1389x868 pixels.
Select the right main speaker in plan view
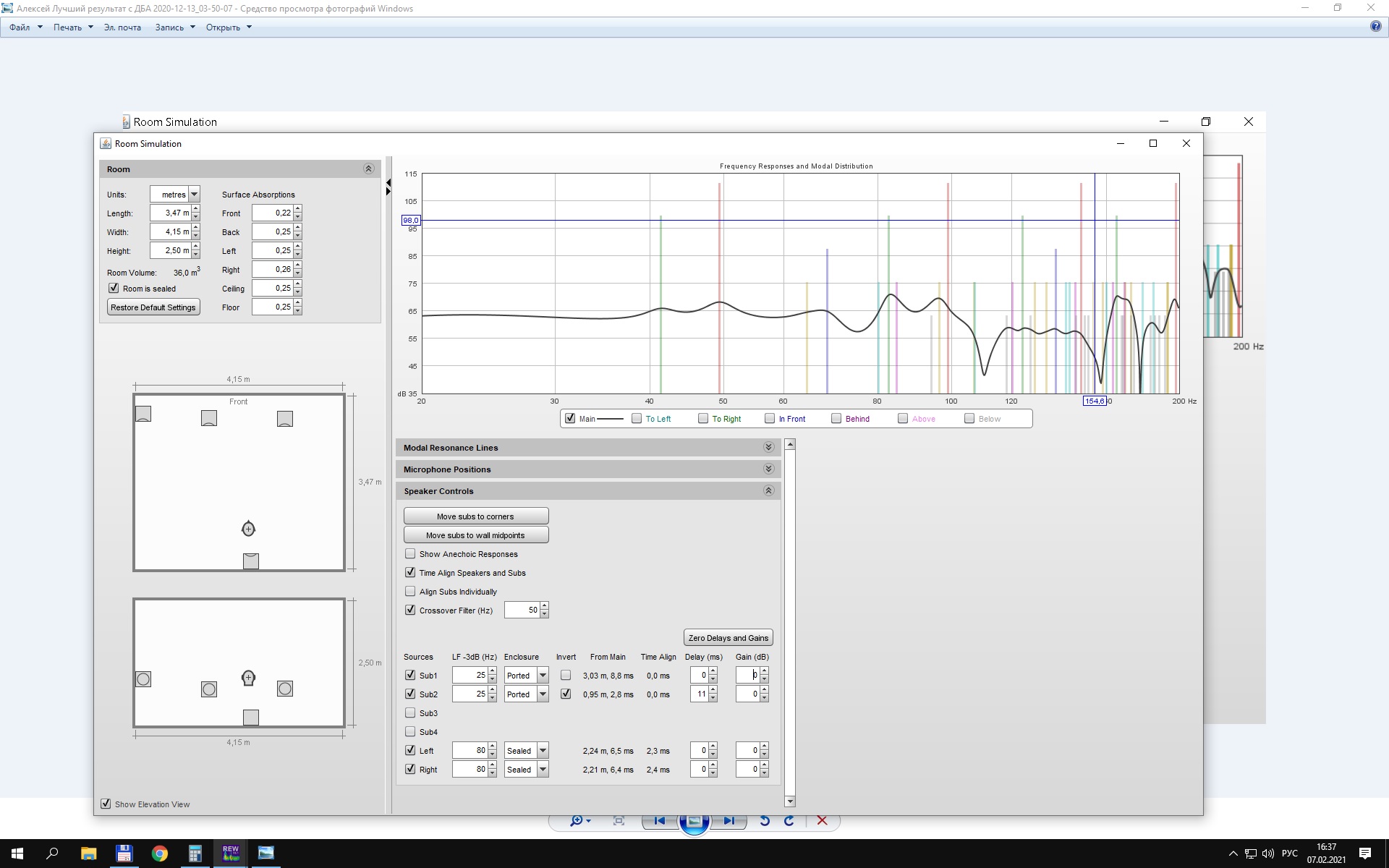[285, 419]
